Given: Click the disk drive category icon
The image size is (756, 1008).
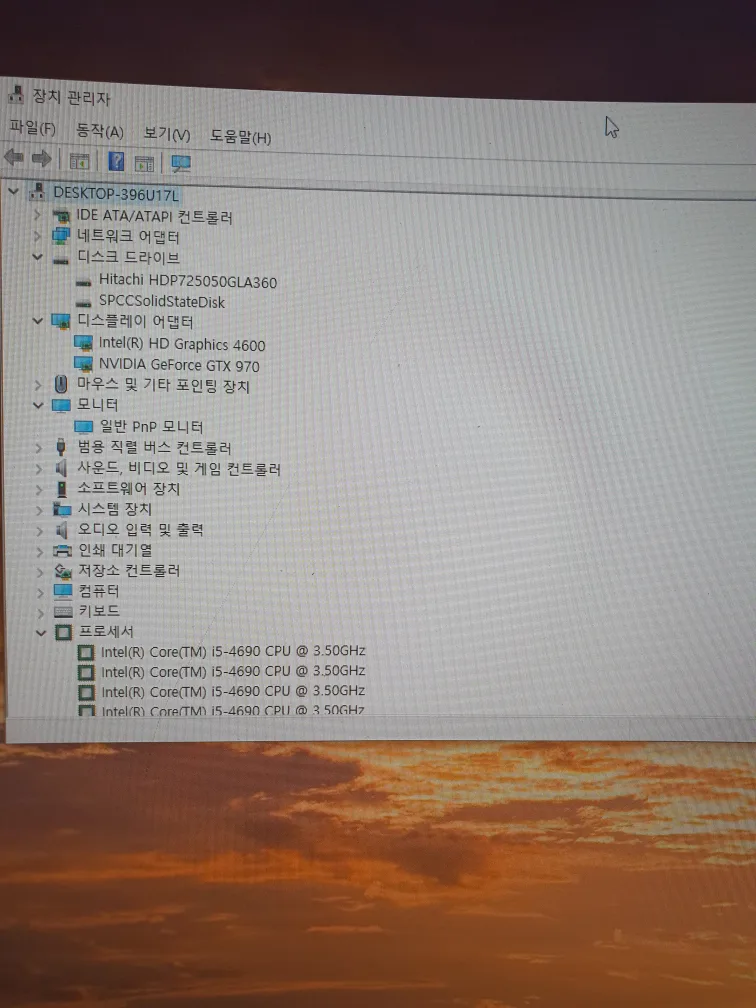Looking at the screenshot, I should 60,260.
